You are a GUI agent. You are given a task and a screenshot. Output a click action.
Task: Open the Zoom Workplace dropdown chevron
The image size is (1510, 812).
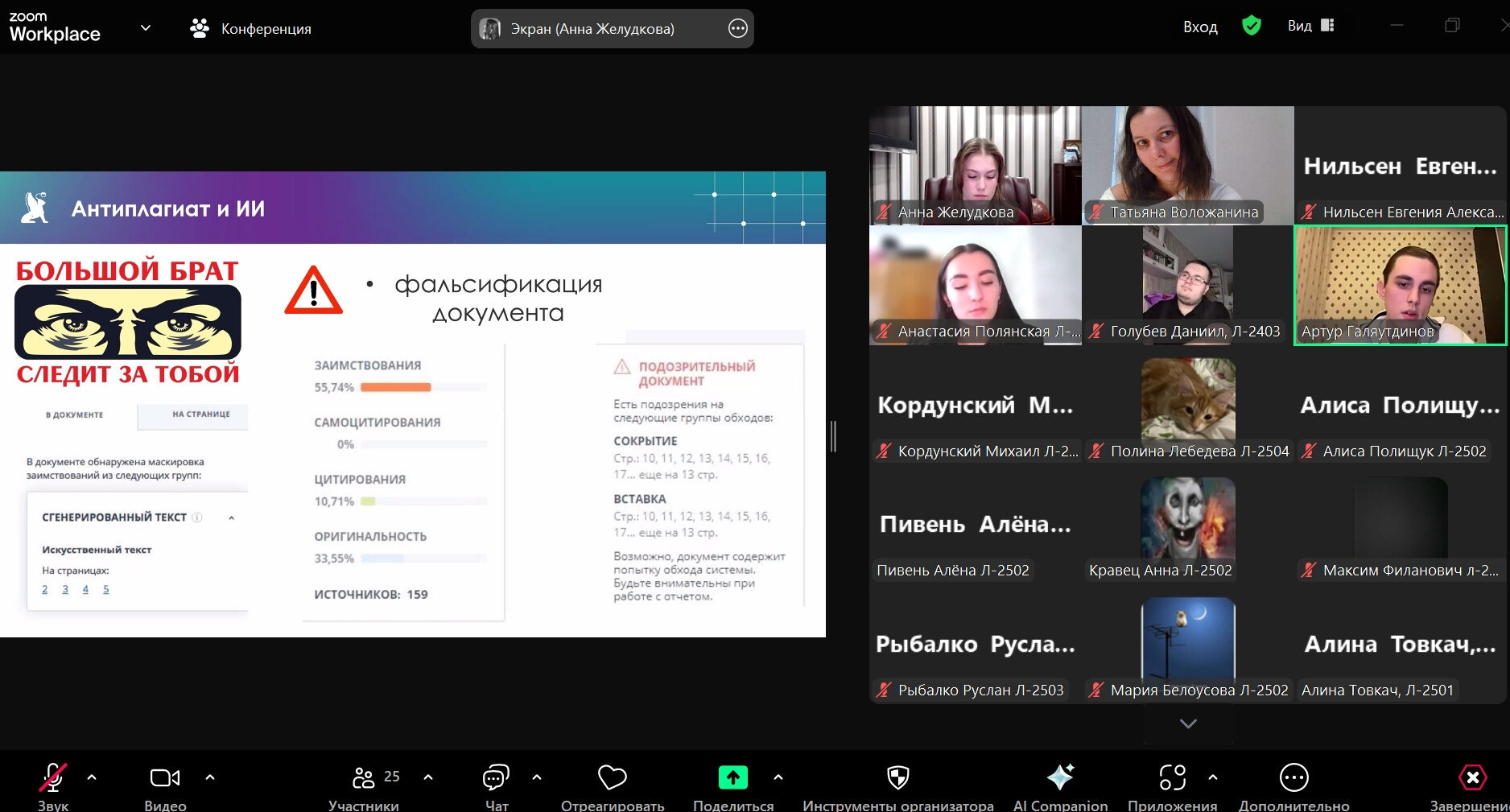146,28
